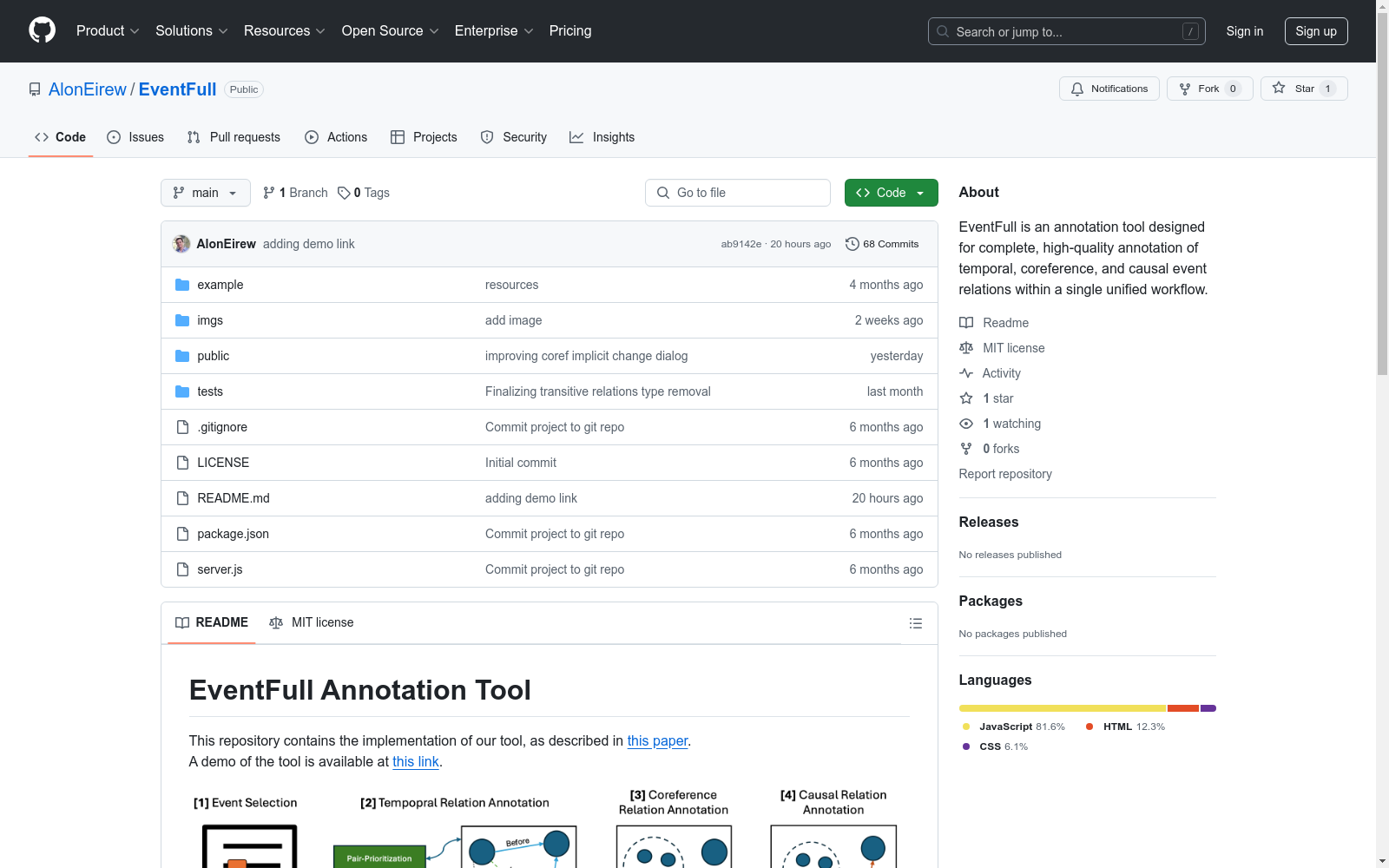Open the package.json file name
This screenshot has height=868, width=1389.
click(234, 534)
